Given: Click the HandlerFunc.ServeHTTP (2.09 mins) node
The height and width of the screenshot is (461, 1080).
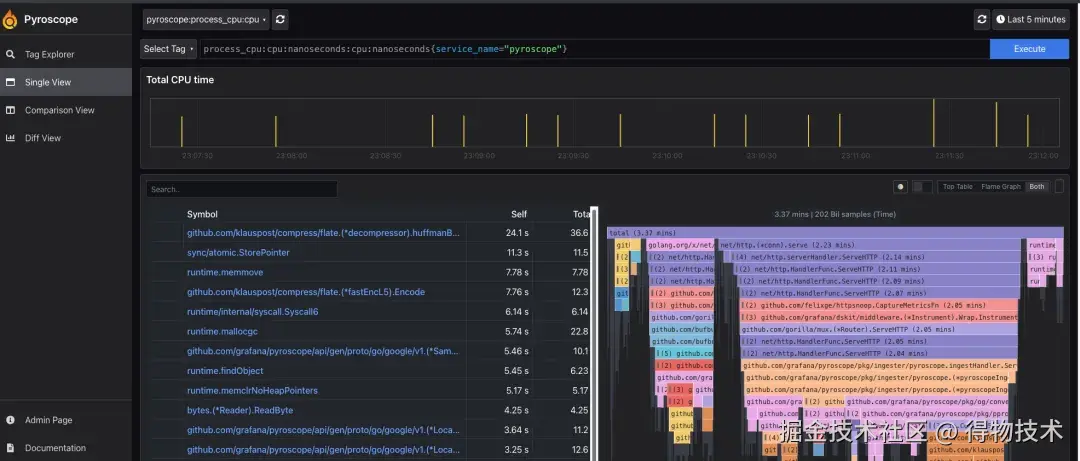Looking at the screenshot, I should 878,281.
